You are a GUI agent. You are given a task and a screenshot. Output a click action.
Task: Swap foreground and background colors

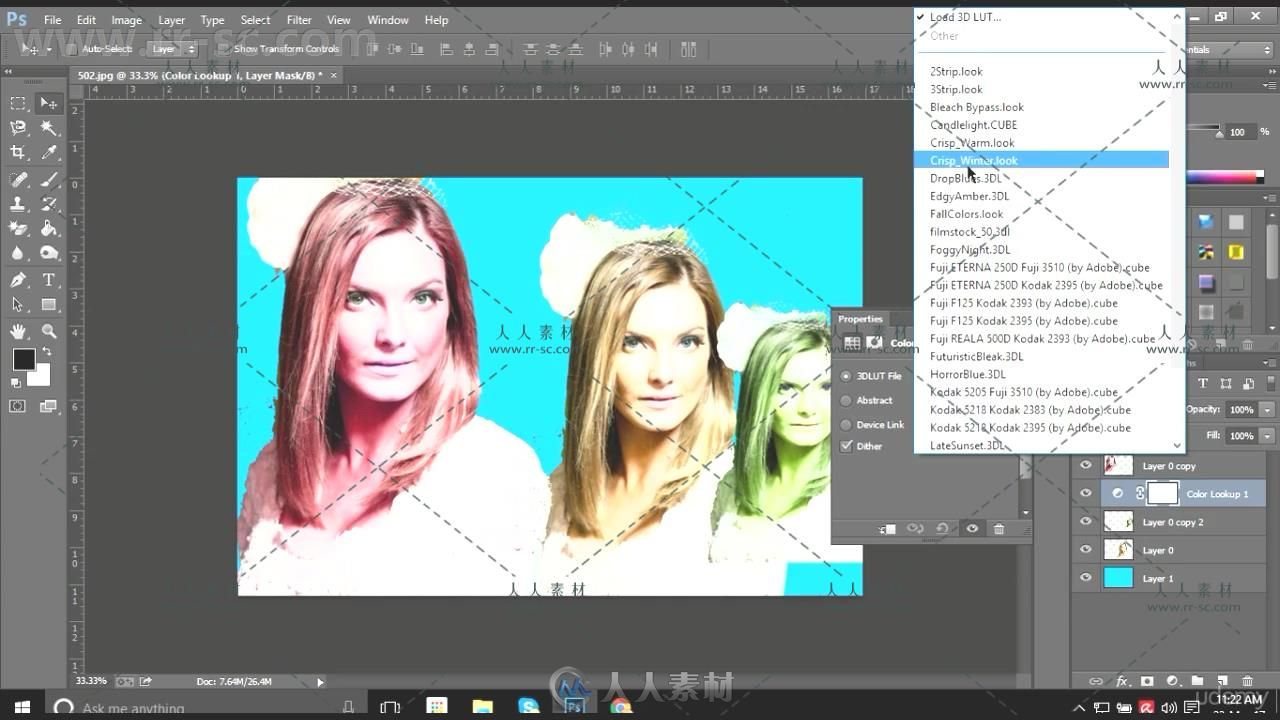(x=46, y=352)
